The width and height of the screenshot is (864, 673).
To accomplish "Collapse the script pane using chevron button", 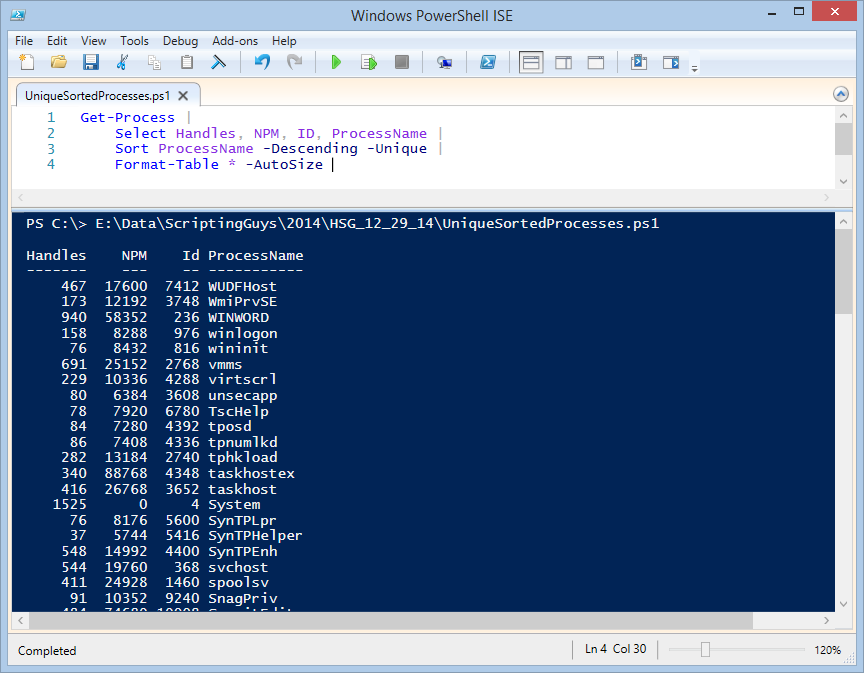I will pyautogui.click(x=841, y=94).
